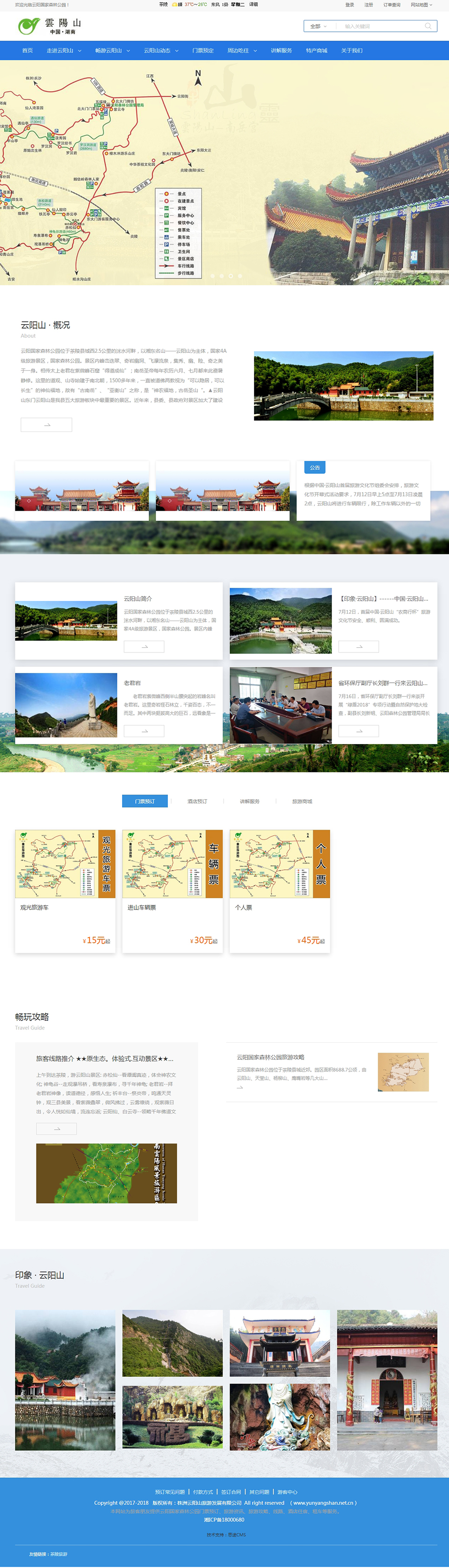The image size is (449, 1568).
Task: Open 门票预定 in the navigation bar
Action: [203, 50]
